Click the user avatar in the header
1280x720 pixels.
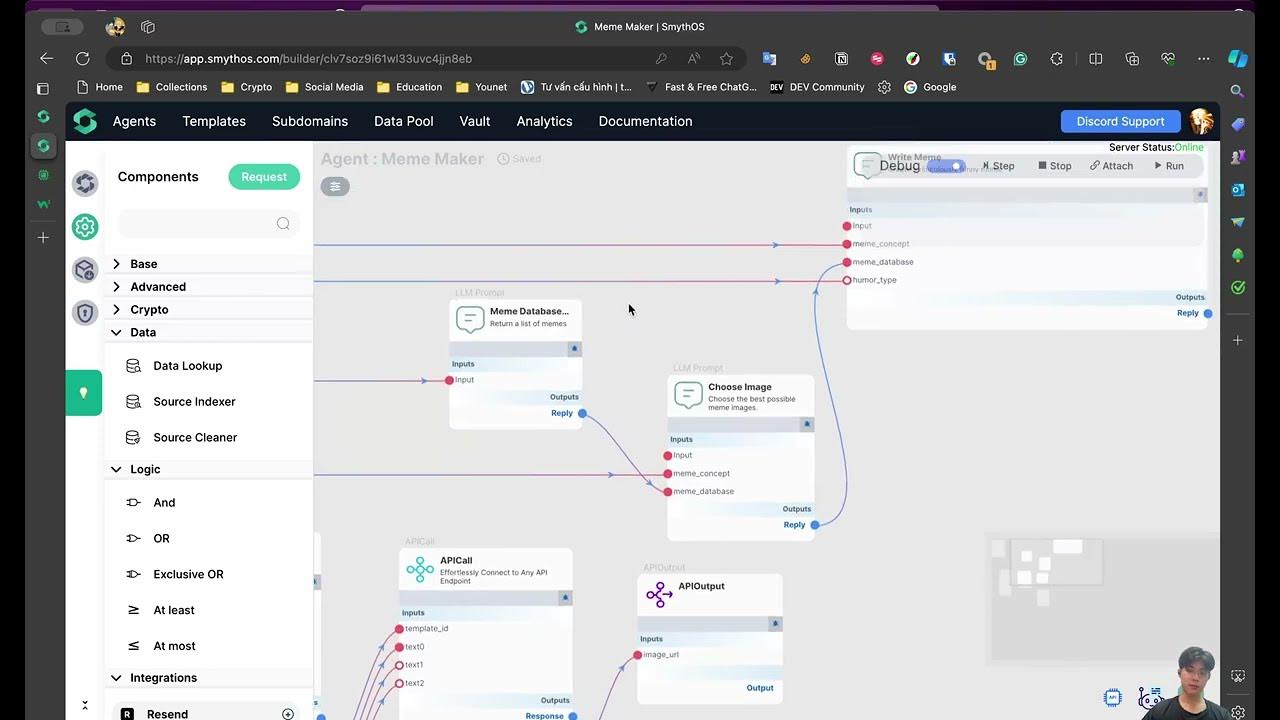pos(1201,121)
